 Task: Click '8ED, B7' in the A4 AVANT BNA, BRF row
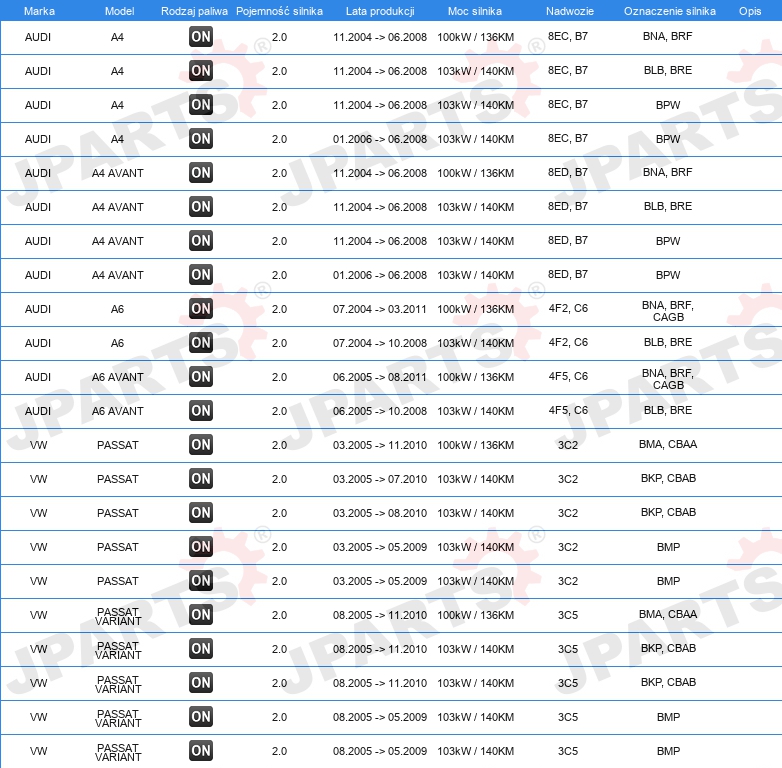[x=568, y=172]
